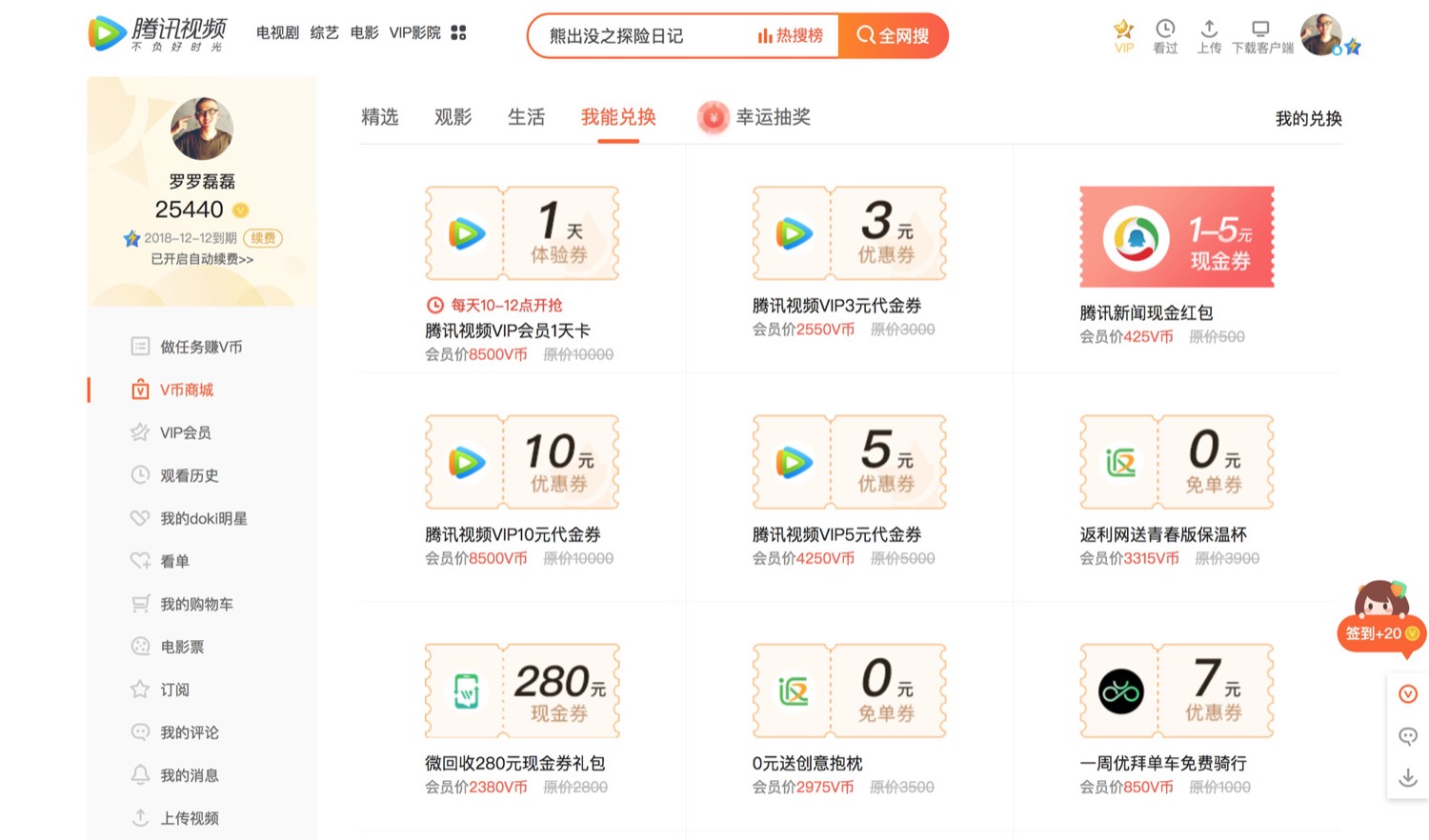Click the 已开启自动续费>> link
Screen dimensions: 1429x840
pyautogui.click(x=202, y=259)
